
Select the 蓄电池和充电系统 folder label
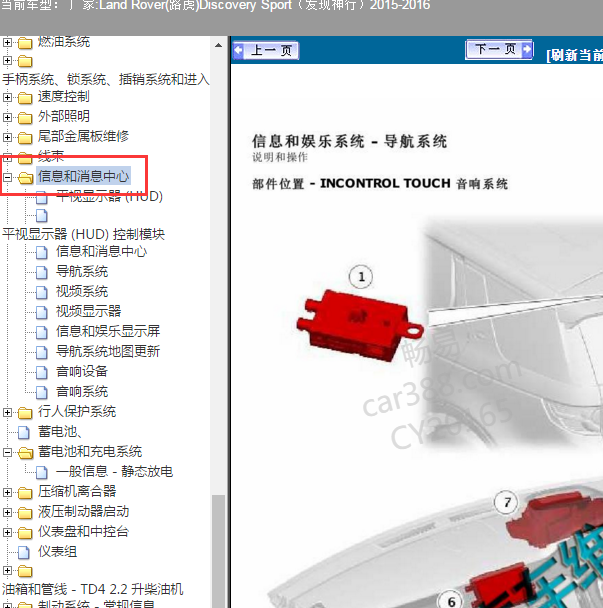pos(90,452)
